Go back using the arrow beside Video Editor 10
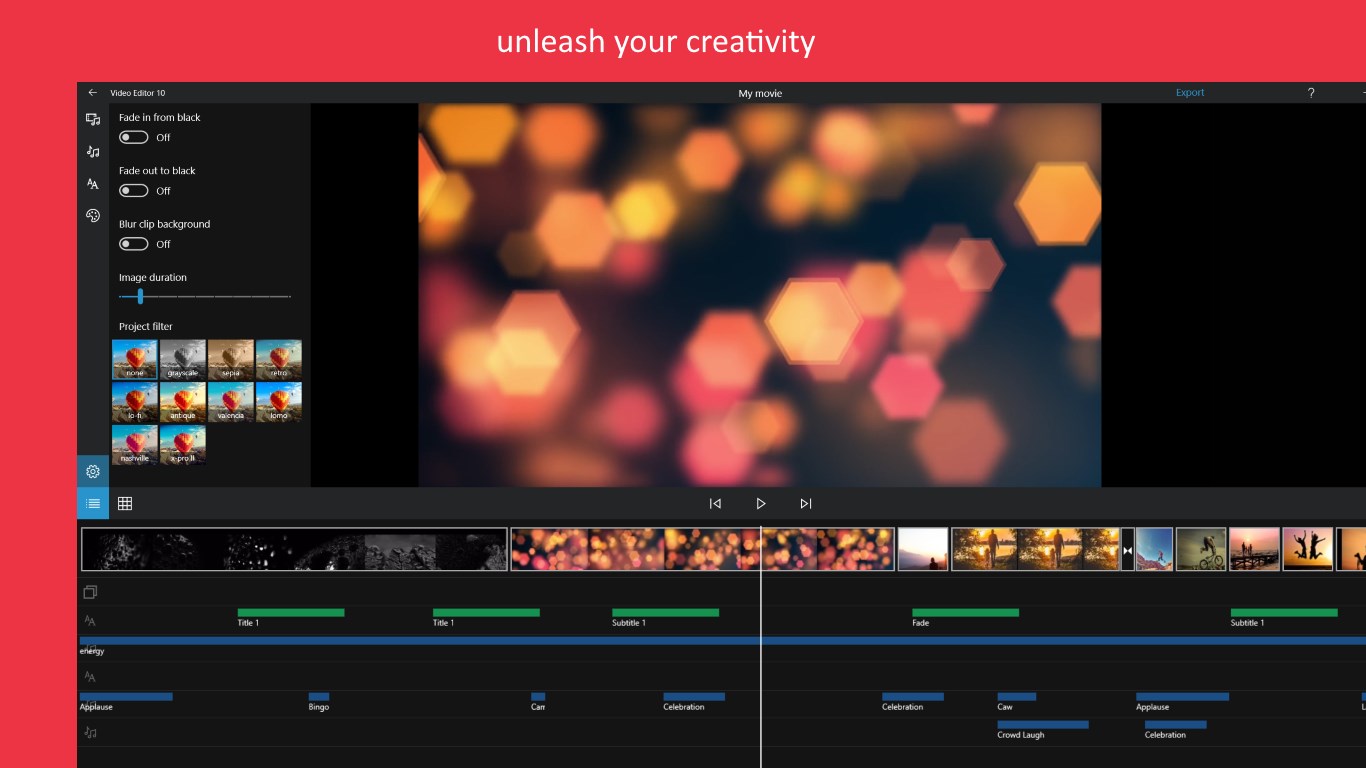 point(92,93)
